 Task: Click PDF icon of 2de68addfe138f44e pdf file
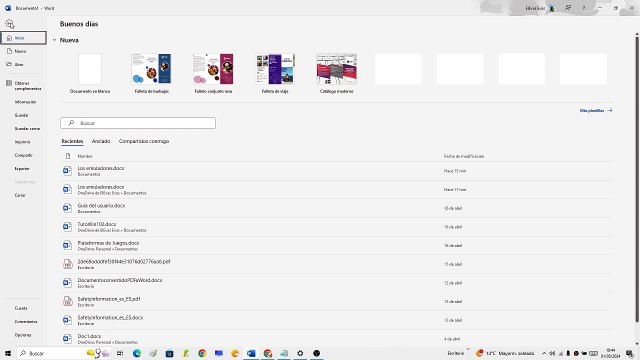coord(67,264)
